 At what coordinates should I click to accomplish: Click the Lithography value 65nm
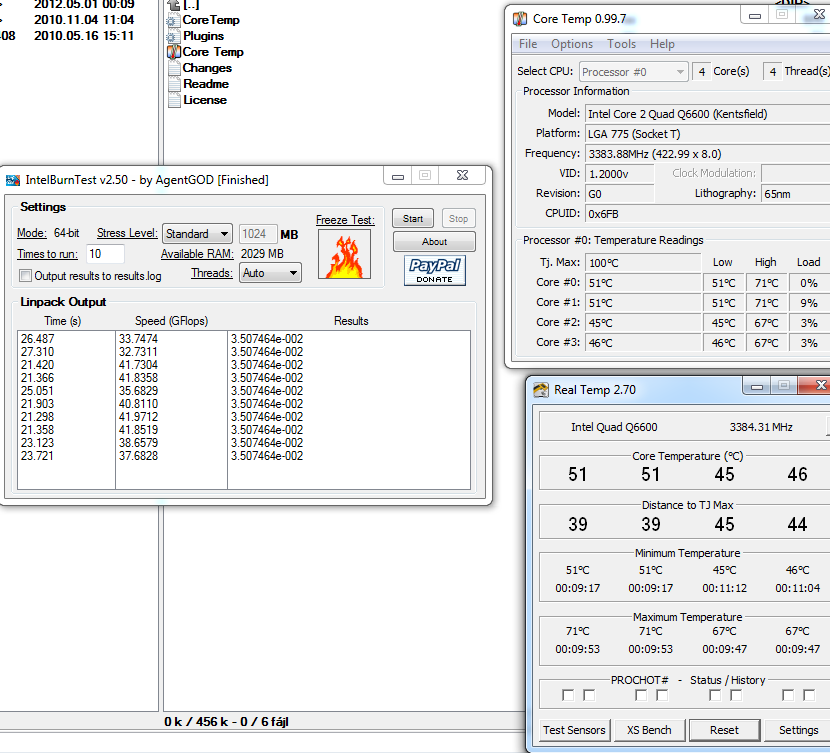[x=796, y=194]
